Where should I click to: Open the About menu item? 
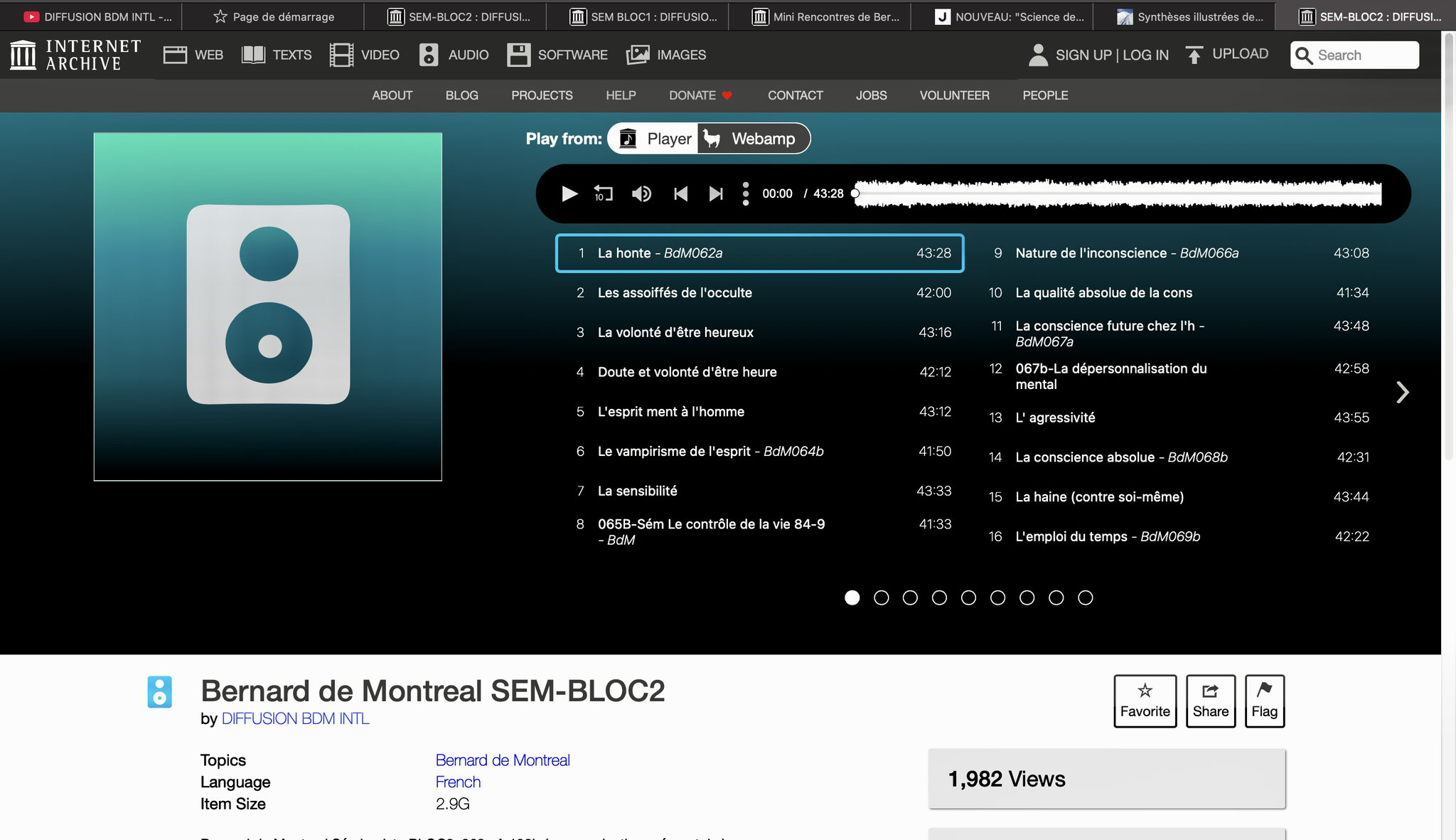[392, 95]
